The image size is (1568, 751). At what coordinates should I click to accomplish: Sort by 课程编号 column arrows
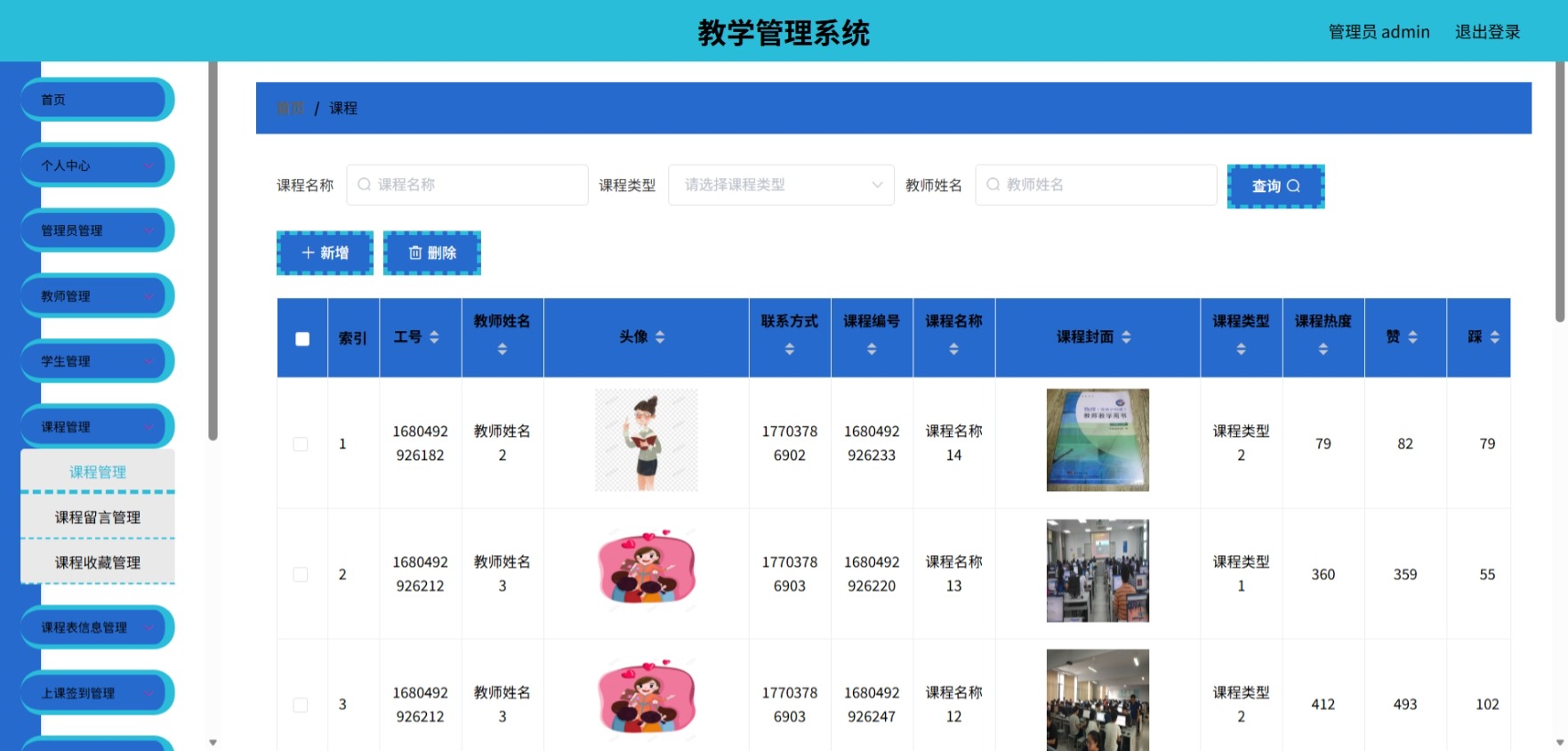(x=872, y=350)
